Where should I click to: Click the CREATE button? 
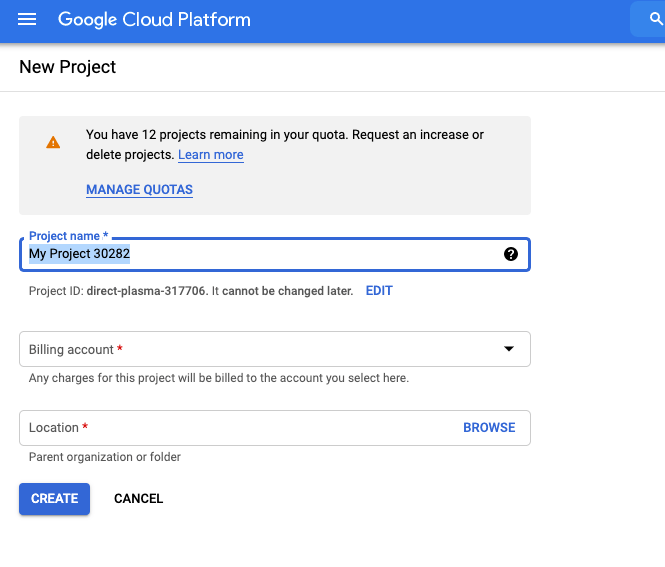[x=54, y=499]
